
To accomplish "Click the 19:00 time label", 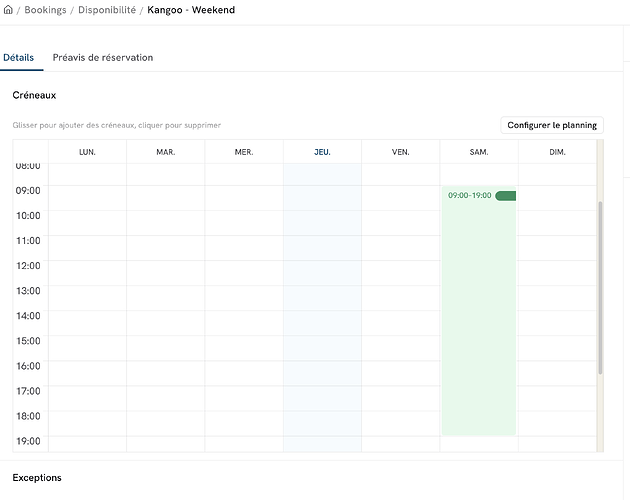I will tap(28, 441).
